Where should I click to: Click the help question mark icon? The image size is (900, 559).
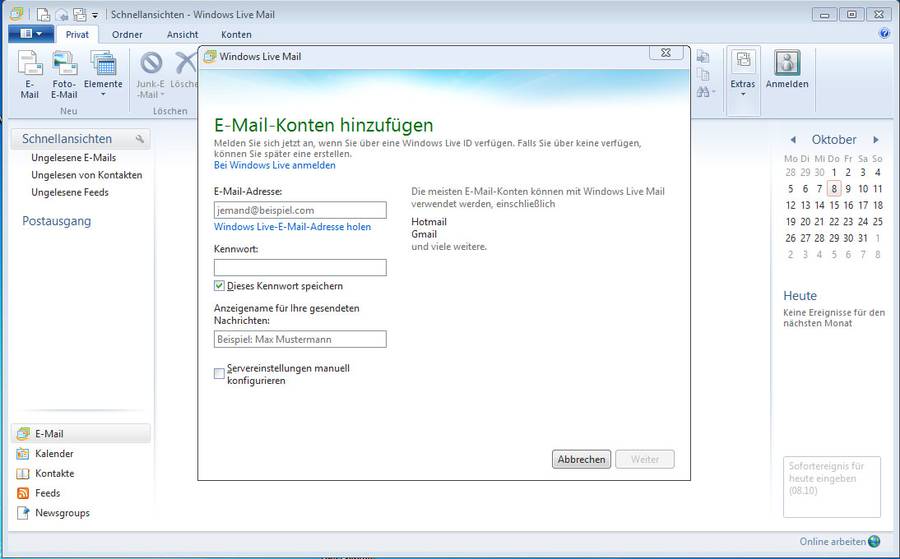884,33
